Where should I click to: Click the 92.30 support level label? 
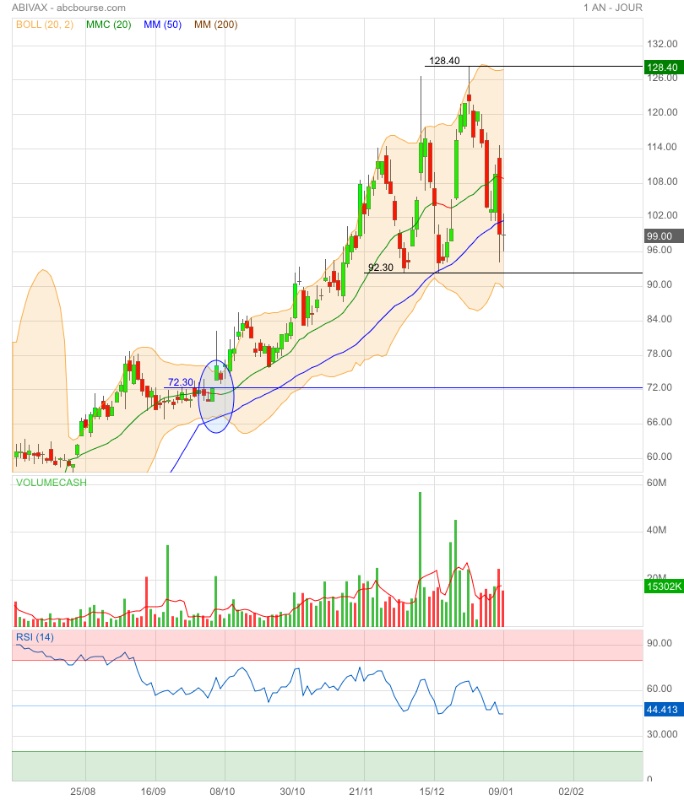(381, 267)
